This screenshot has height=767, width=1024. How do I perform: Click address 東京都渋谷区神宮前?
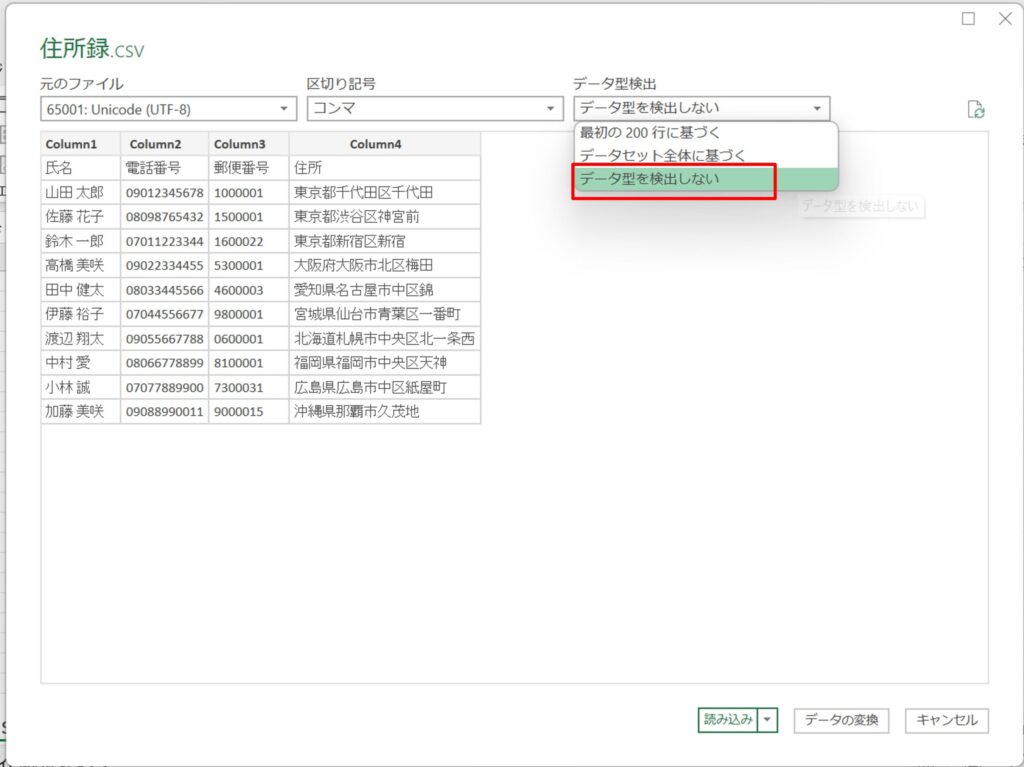tap(385, 217)
